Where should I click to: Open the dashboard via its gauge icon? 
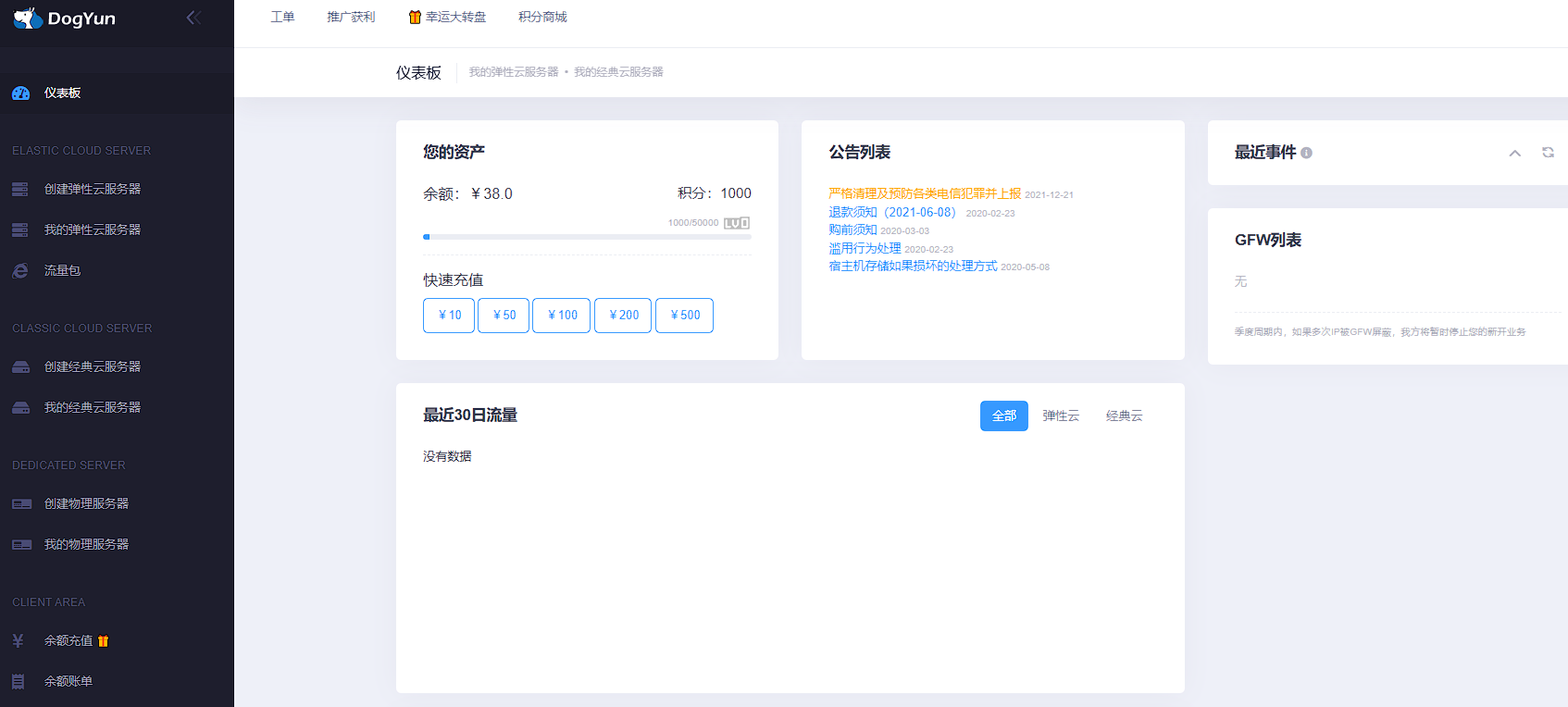pyautogui.click(x=20, y=93)
